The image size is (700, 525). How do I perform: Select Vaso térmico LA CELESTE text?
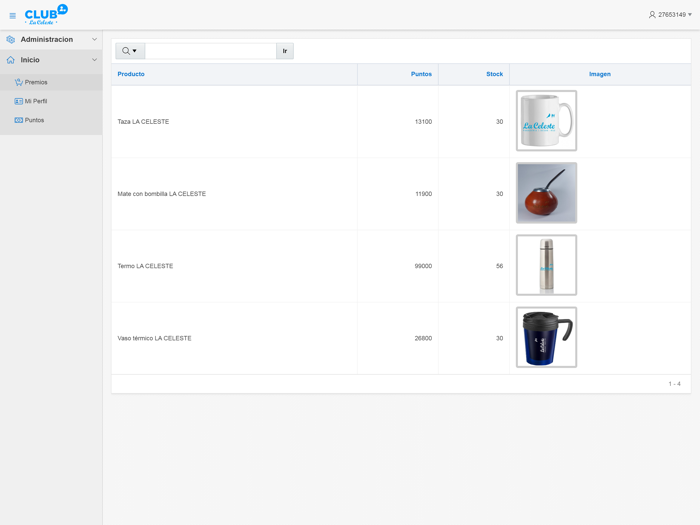154,338
